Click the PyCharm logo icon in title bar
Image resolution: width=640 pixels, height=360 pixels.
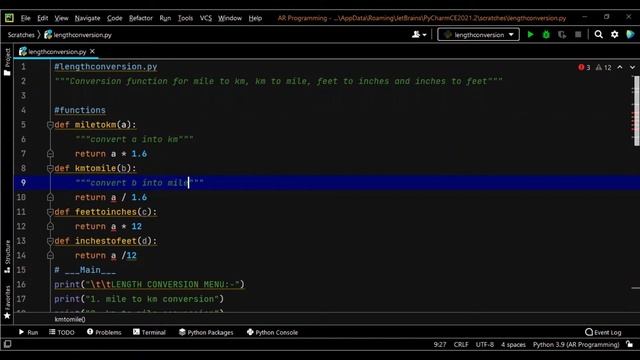[9, 18]
